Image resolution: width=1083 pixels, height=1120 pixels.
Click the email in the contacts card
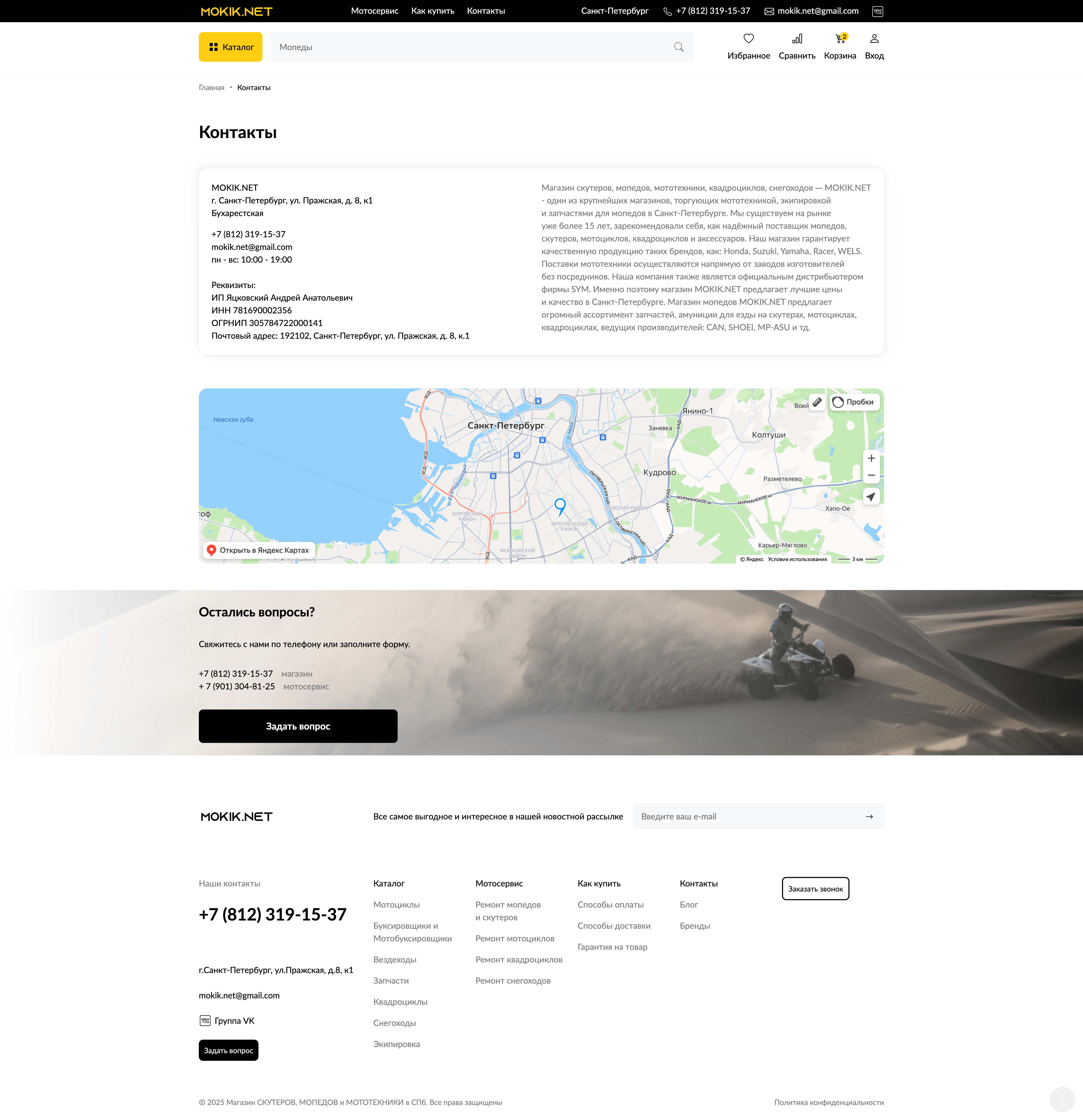[252, 247]
